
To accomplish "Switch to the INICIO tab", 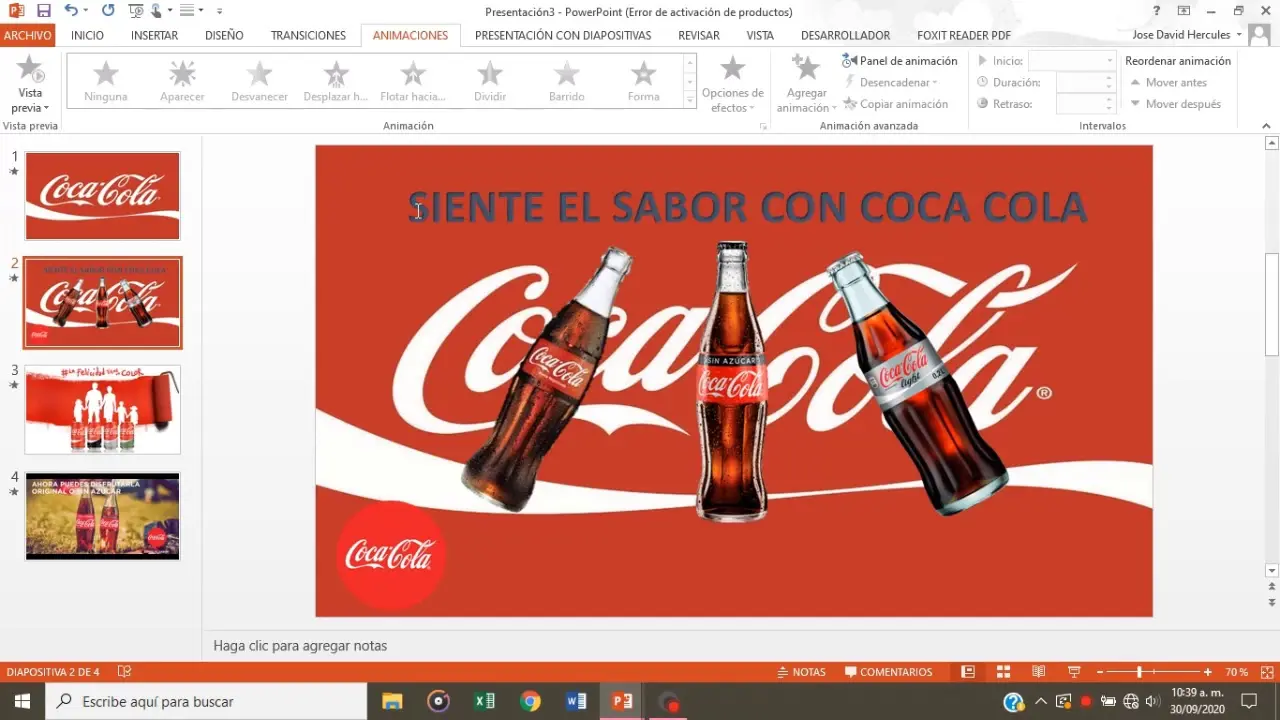I will pyautogui.click(x=87, y=35).
